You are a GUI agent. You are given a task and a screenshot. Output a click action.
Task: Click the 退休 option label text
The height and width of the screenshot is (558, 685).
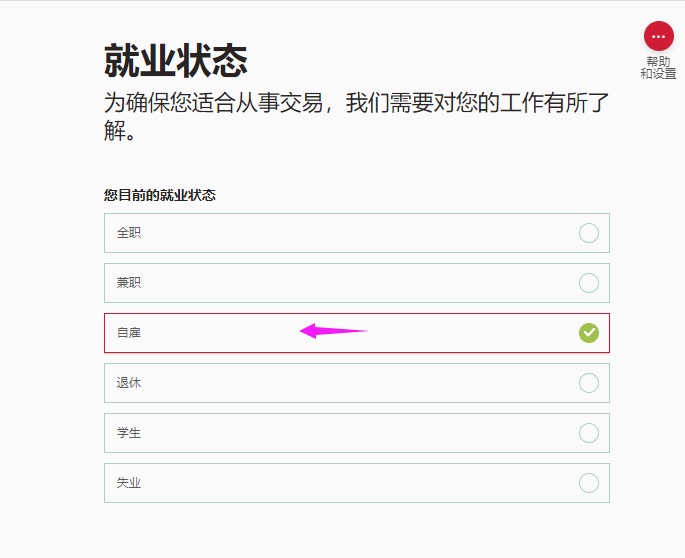pos(129,383)
